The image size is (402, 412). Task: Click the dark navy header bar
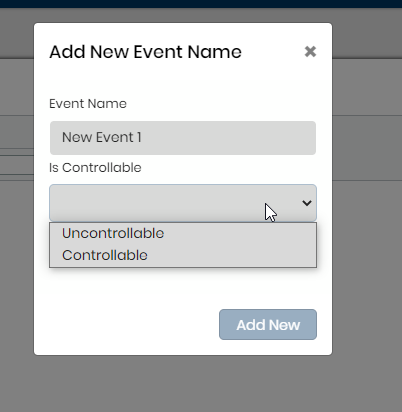pos(201,4)
